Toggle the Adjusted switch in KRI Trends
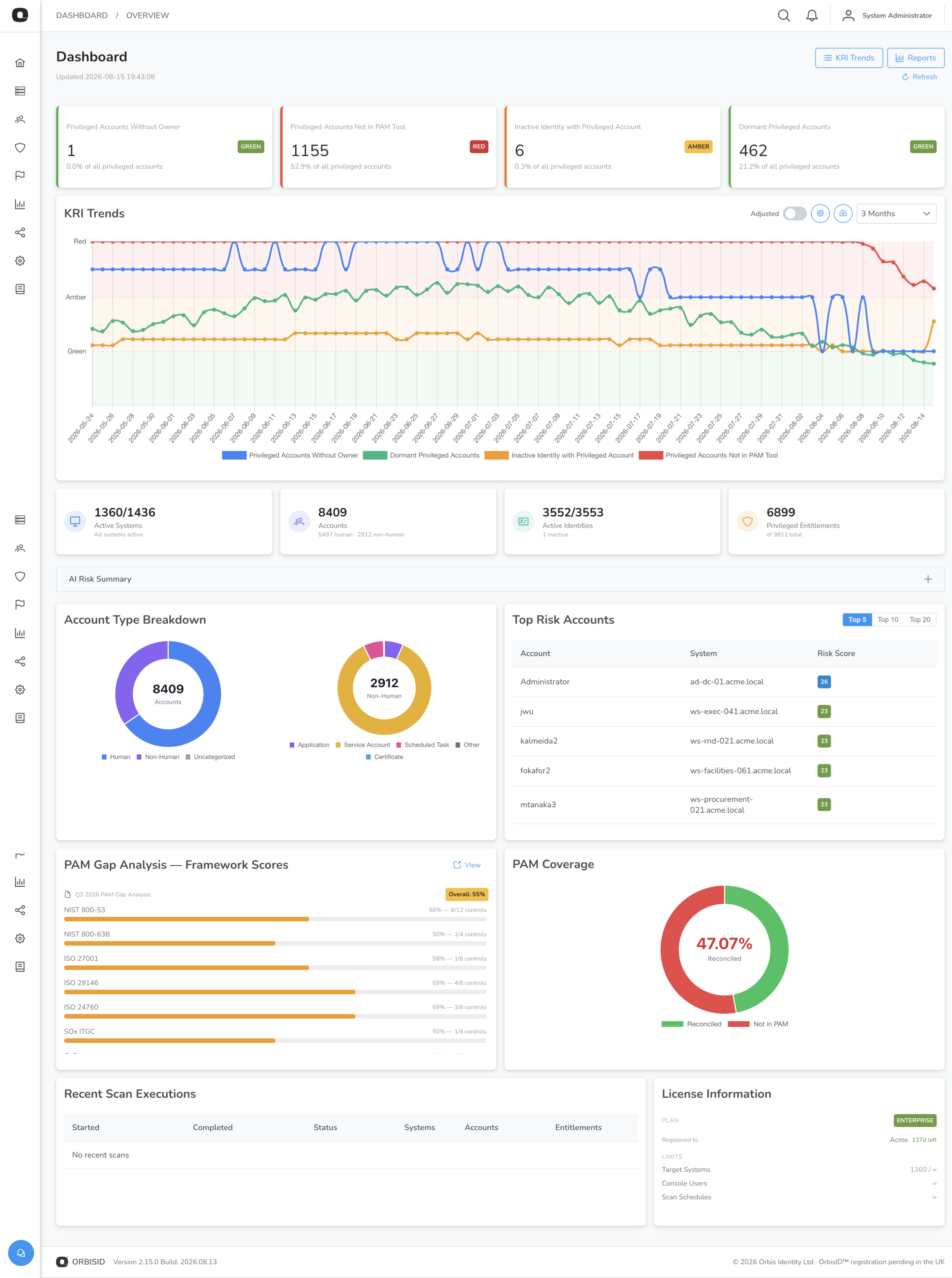Viewport: 952px width, 1278px height. coord(795,213)
